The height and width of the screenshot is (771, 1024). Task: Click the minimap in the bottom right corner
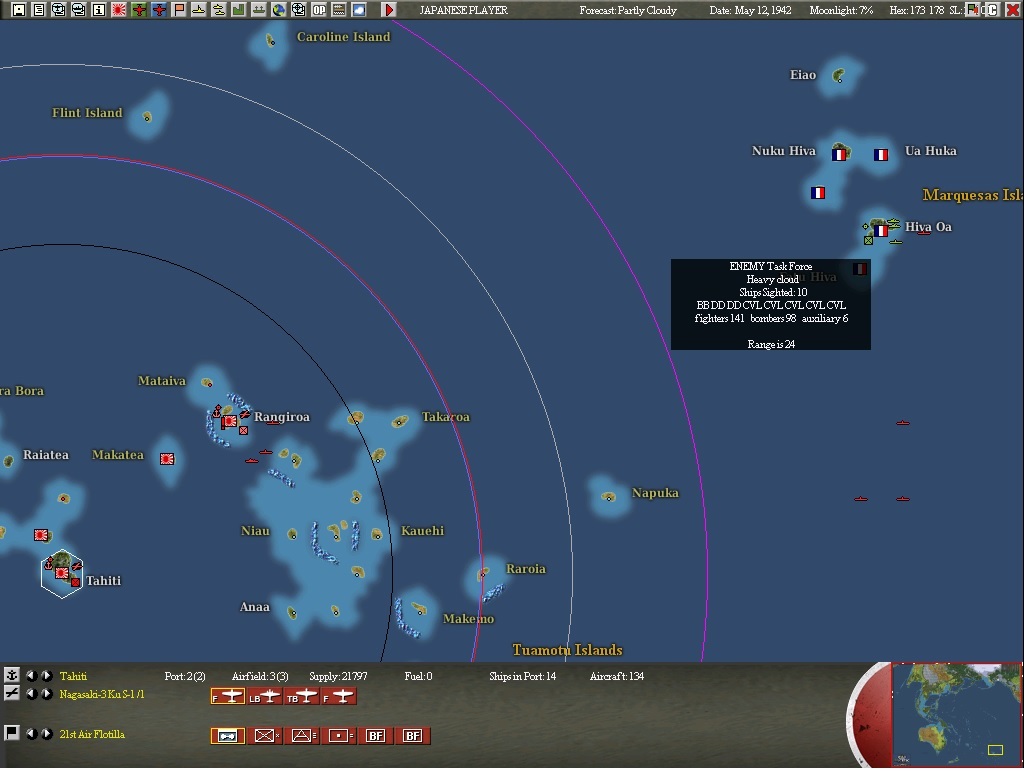[955, 715]
